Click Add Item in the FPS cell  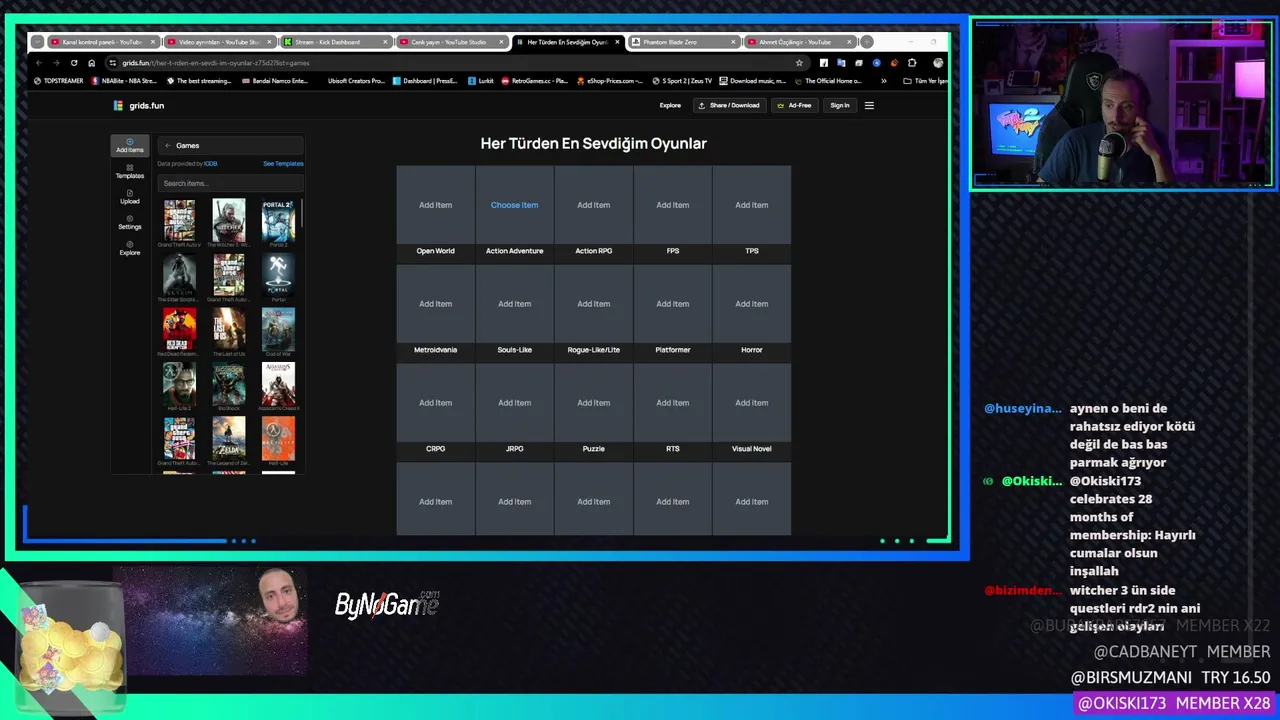click(x=672, y=205)
